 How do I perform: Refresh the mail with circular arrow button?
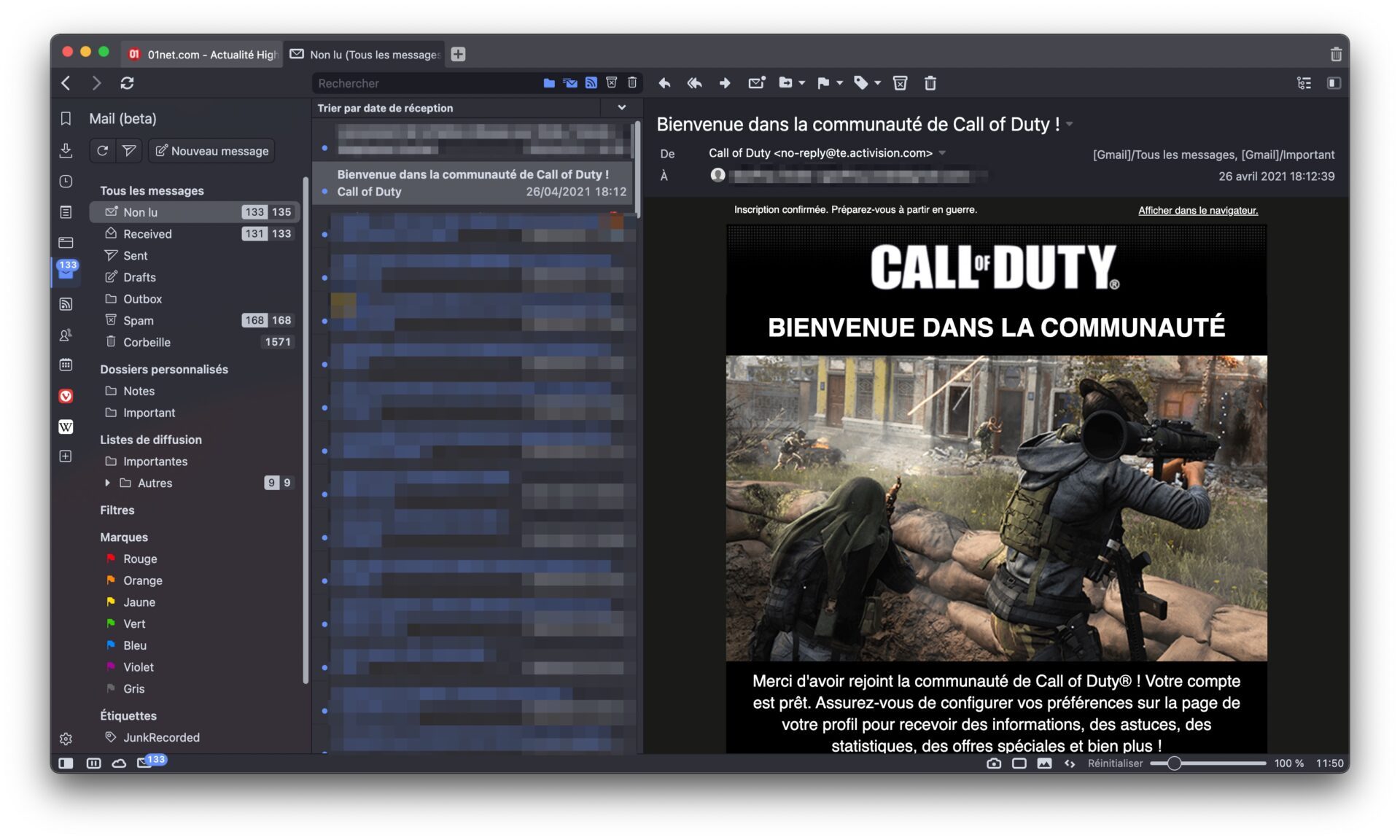pyautogui.click(x=102, y=151)
